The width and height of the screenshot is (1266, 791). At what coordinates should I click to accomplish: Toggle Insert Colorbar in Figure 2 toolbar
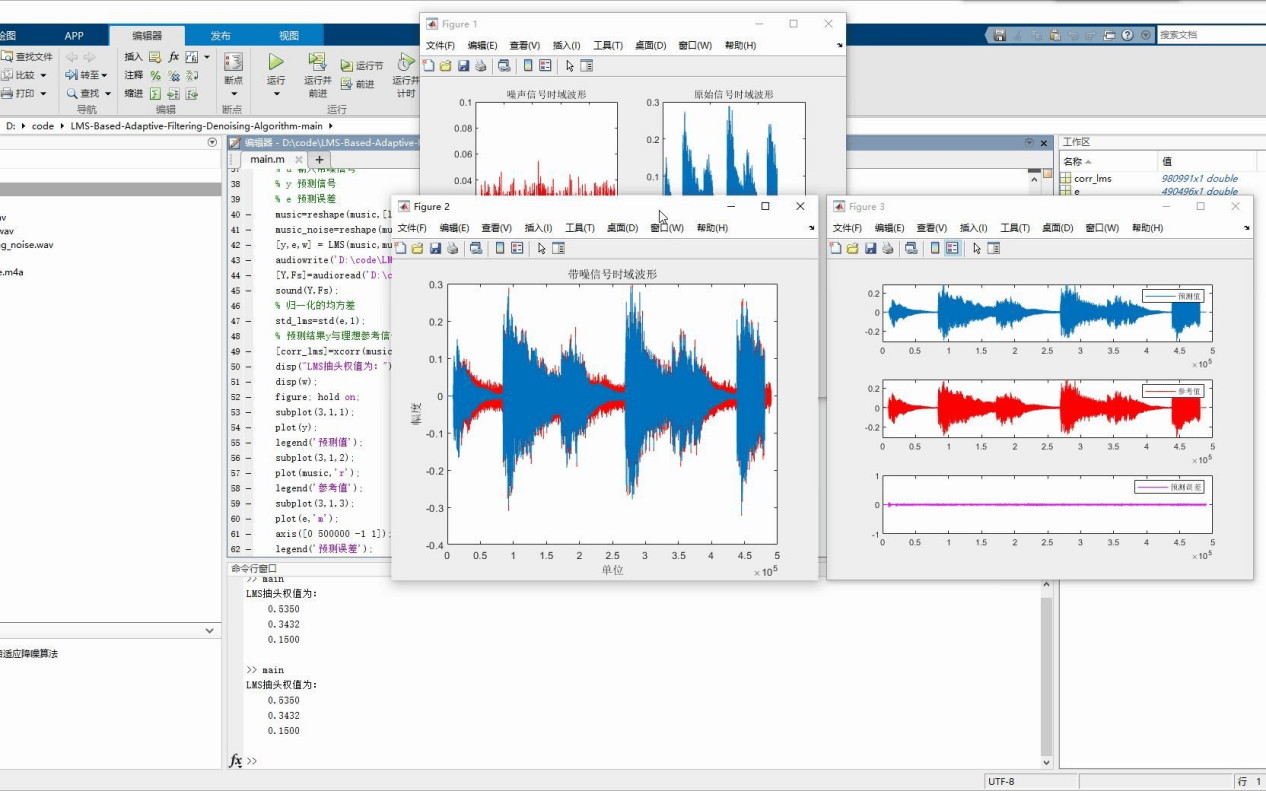coord(500,248)
